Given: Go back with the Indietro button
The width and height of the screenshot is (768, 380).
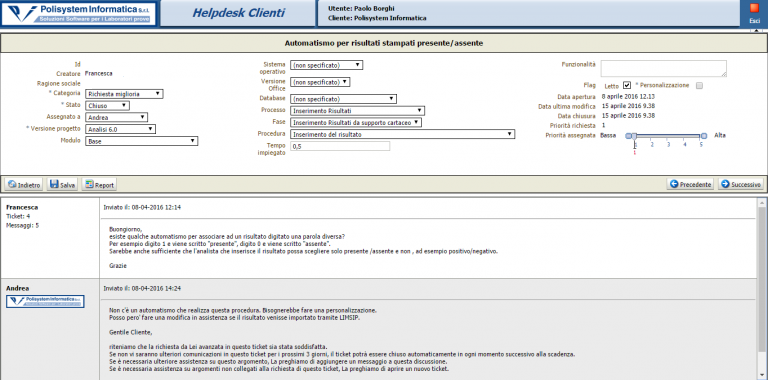Looking at the screenshot, I should click(x=24, y=185).
